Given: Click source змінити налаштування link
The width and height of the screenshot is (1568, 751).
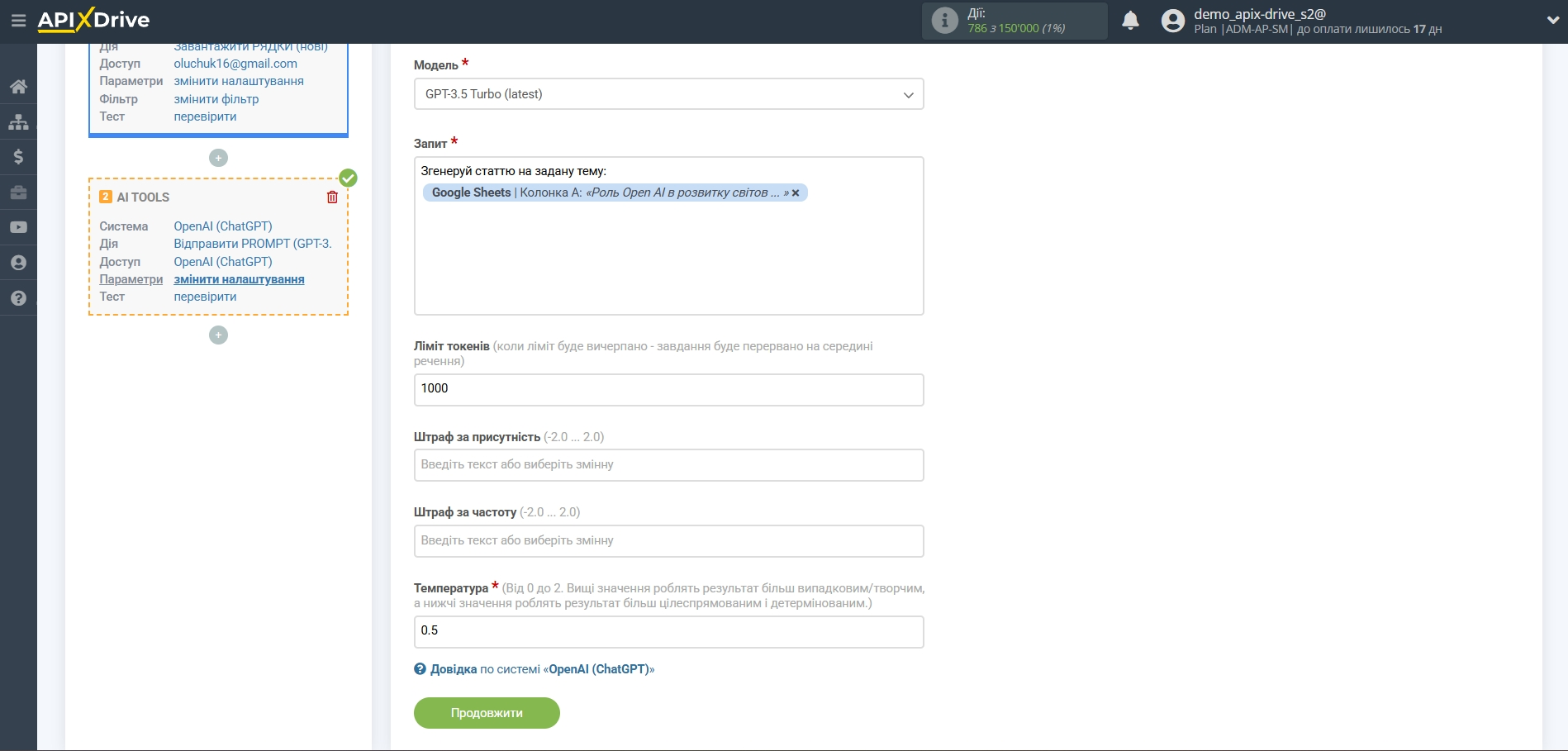Looking at the screenshot, I should coord(239,81).
